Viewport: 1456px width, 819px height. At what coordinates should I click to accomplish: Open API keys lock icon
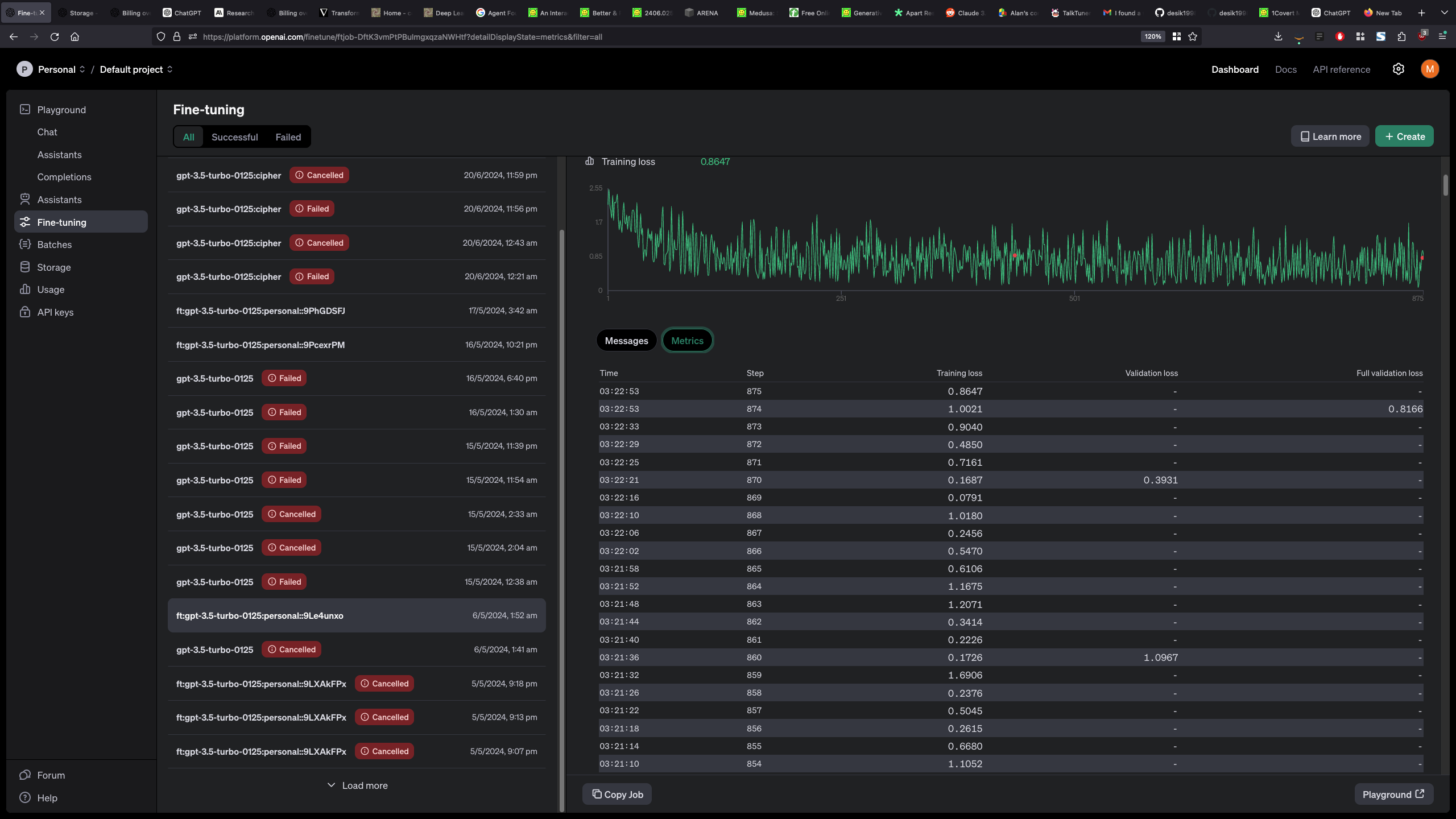24,312
